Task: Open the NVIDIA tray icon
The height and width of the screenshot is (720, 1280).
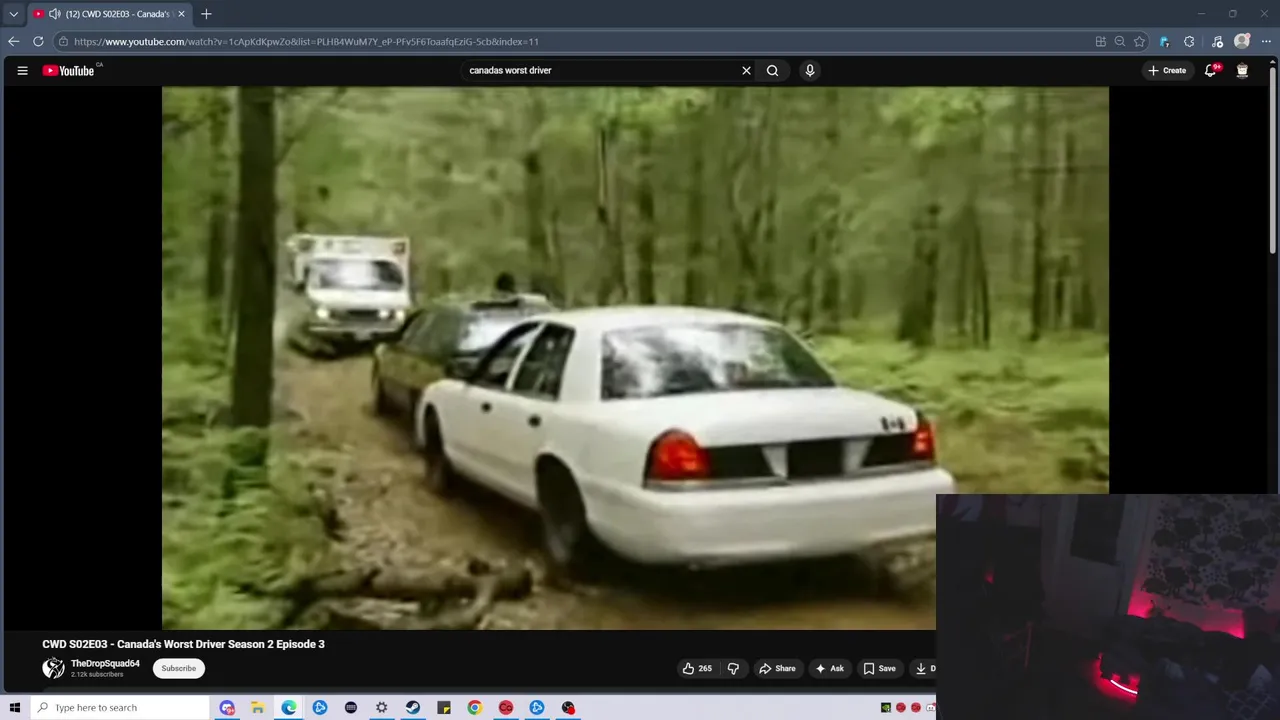Action: (x=886, y=708)
